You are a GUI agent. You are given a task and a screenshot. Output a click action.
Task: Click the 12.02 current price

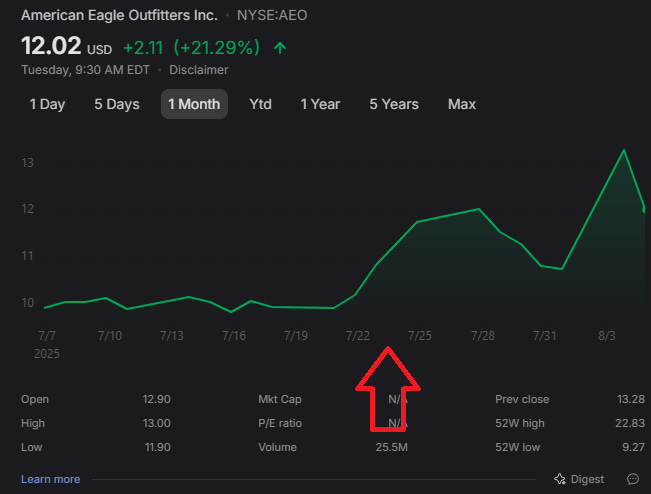51,46
